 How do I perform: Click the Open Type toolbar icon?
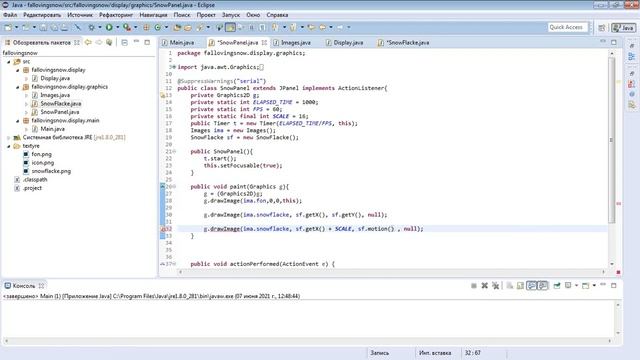pos(177,27)
